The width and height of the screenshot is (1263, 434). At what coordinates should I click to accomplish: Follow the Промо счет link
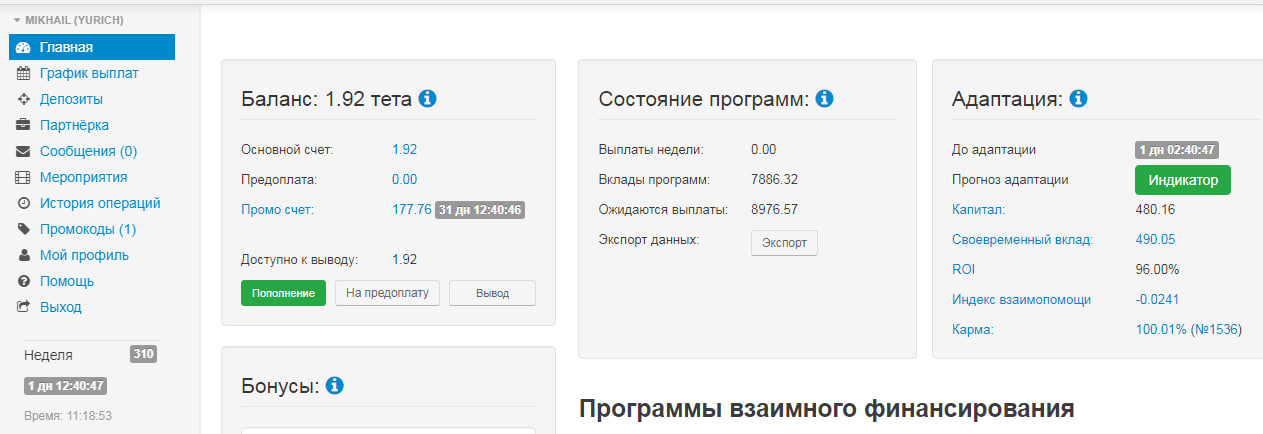pos(278,210)
